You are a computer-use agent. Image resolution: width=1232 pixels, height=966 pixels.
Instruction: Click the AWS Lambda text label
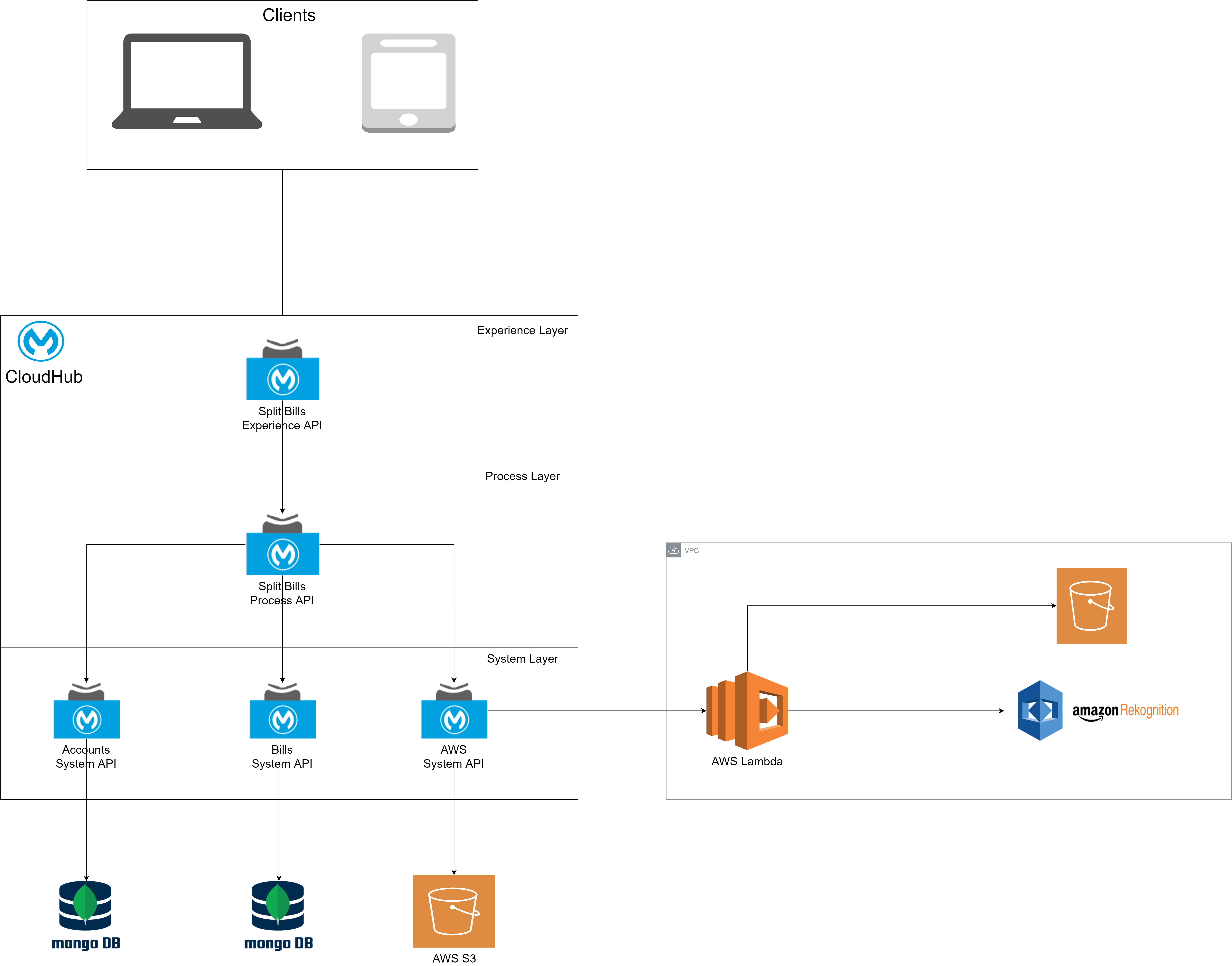tap(747, 761)
